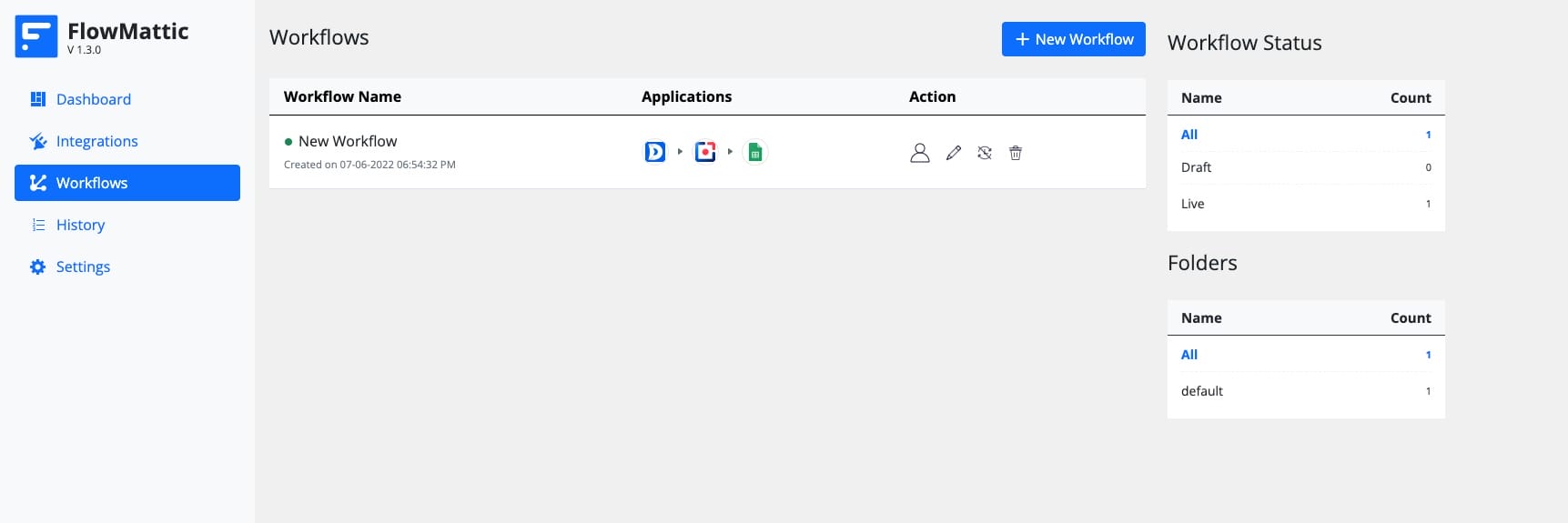Filter workflows by Live status
1568x523 pixels.
point(1192,204)
